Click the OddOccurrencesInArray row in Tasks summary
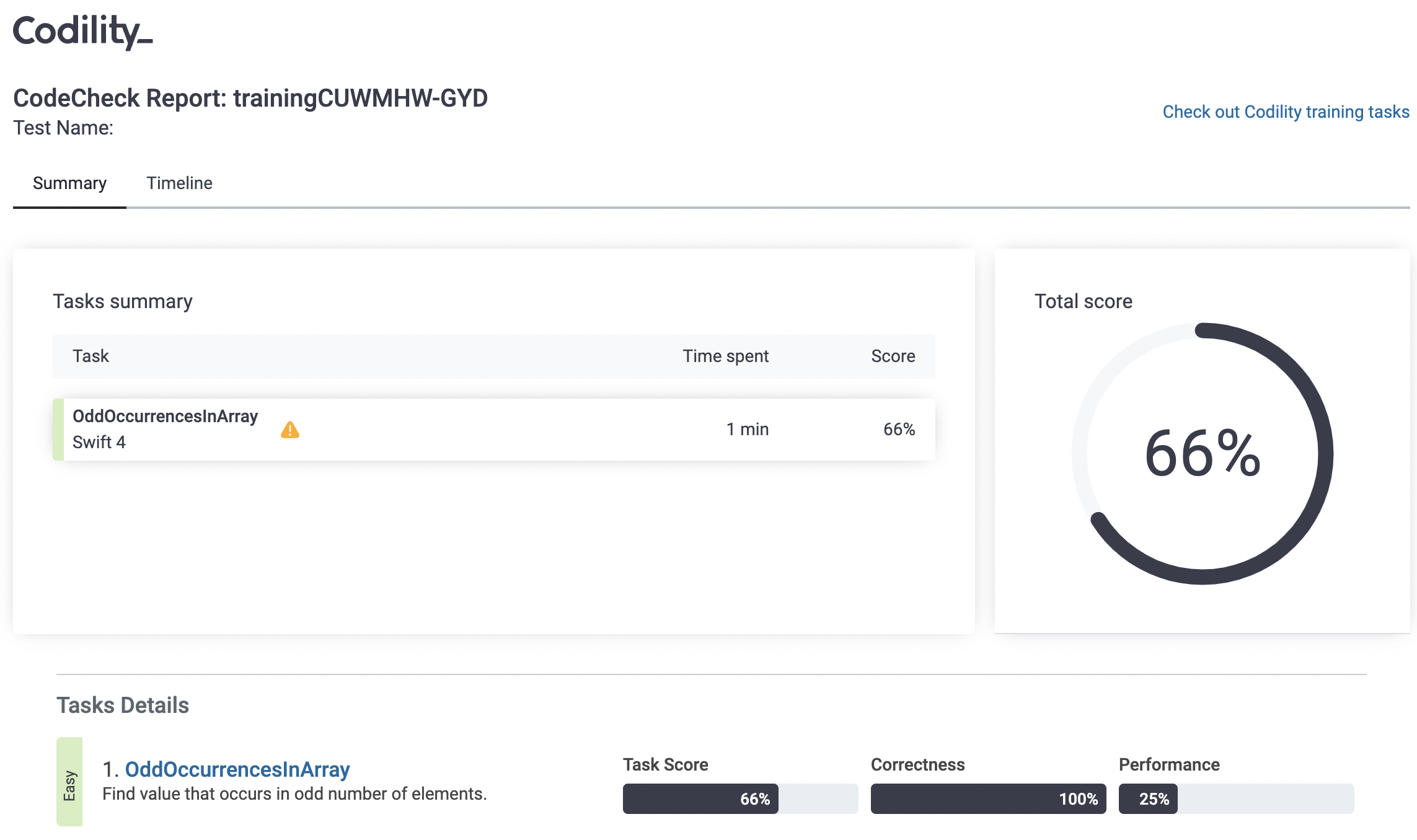The width and height of the screenshot is (1417, 840). [x=493, y=430]
